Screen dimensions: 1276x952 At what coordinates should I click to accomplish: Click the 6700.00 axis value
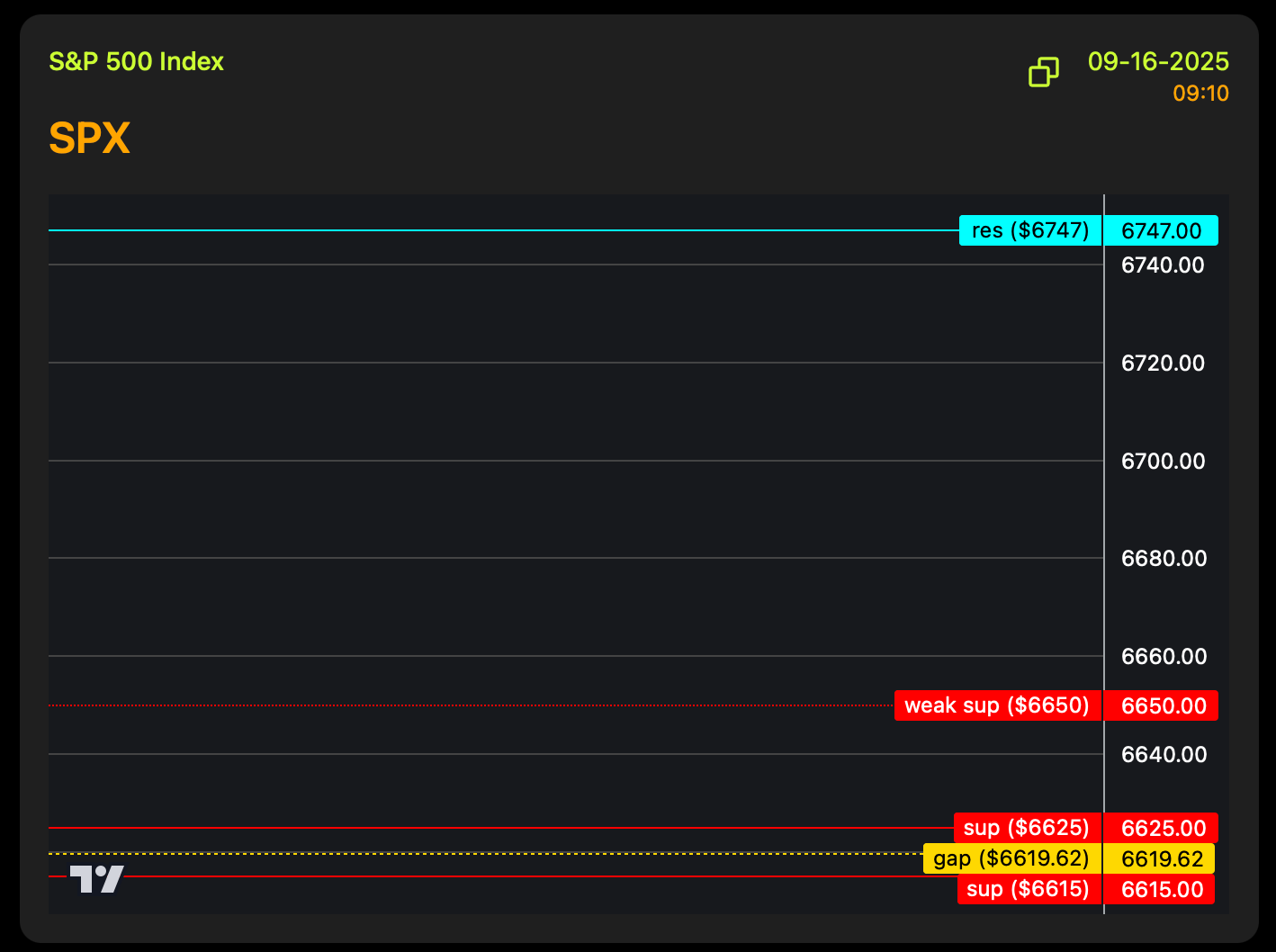pos(1163,461)
